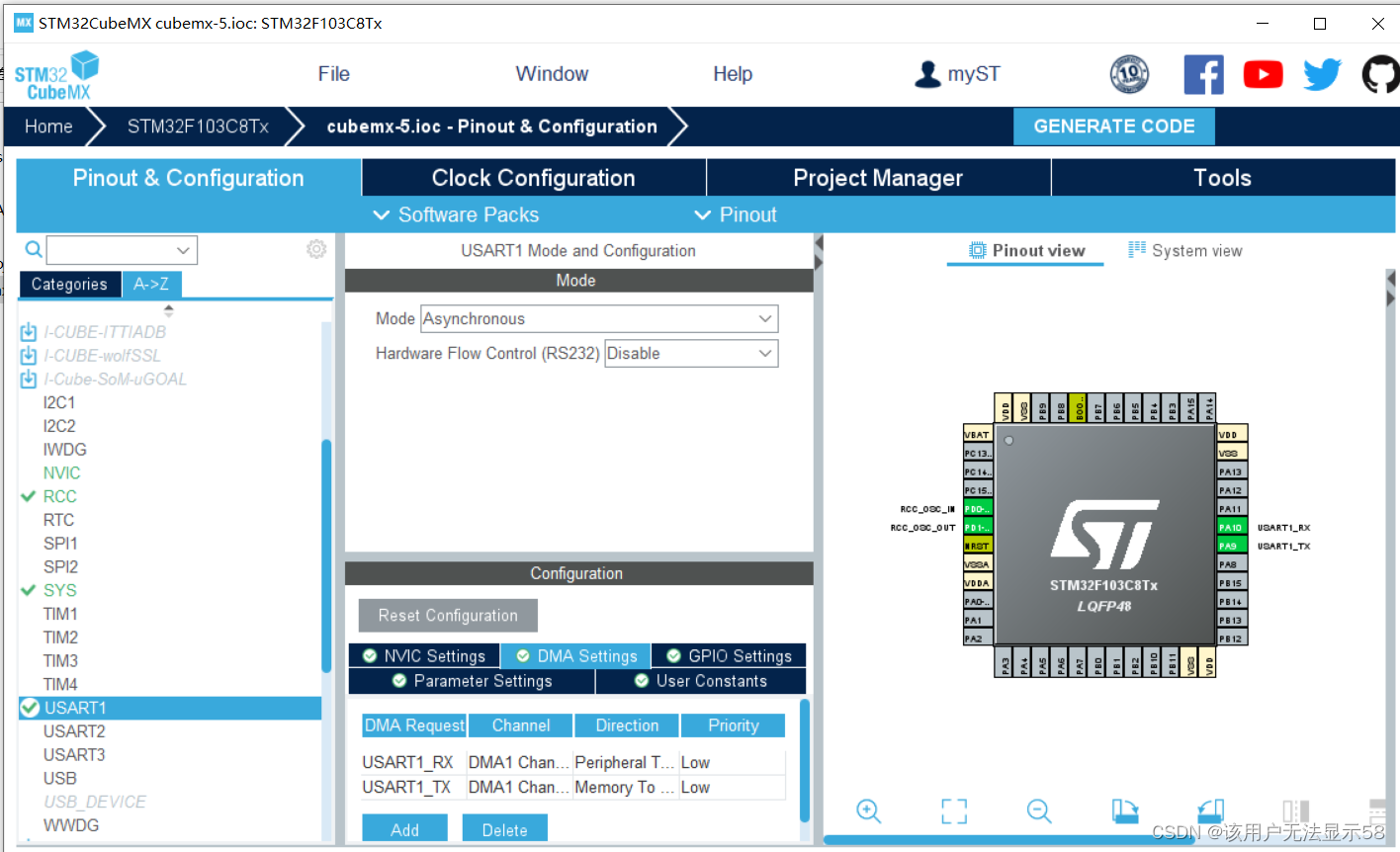This screenshot has width=1400, height=852.
Task: Select TIM1 in the peripheral list
Action: pyautogui.click(x=60, y=614)
